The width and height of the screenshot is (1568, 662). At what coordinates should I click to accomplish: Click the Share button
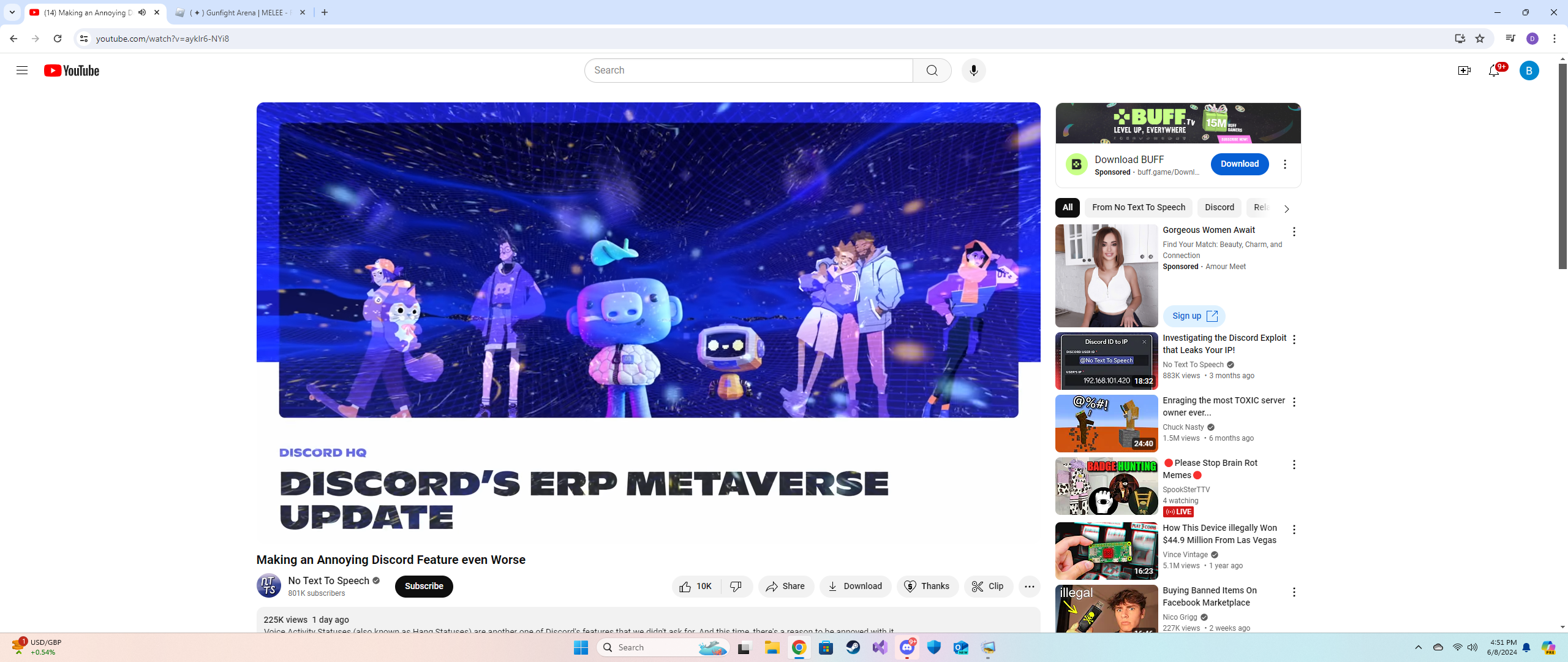(x=786, y=586)
